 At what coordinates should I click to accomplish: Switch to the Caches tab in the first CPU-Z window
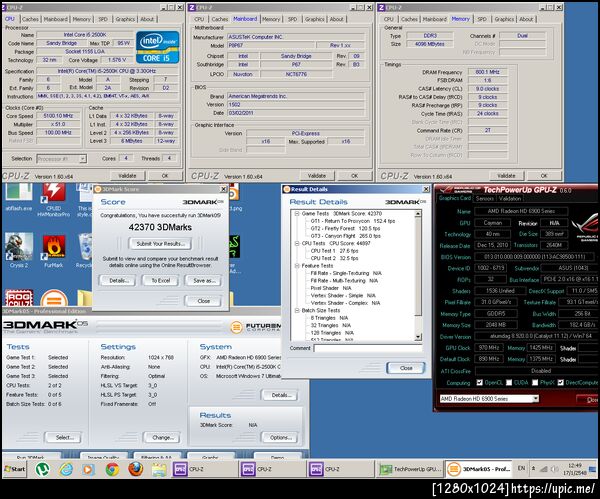(x=30, y=19)
